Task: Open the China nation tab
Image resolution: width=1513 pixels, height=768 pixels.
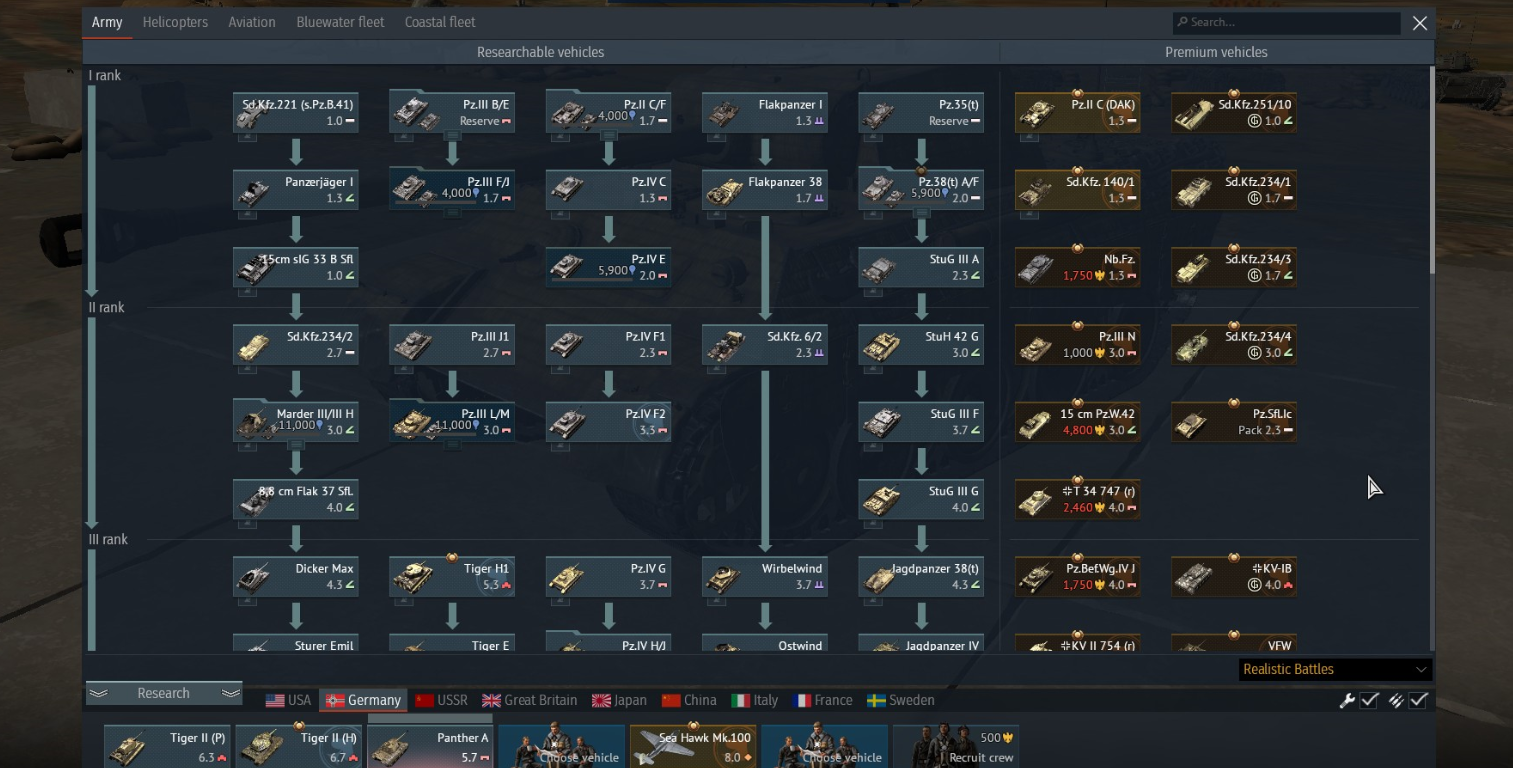Action: tap(689, 700)
